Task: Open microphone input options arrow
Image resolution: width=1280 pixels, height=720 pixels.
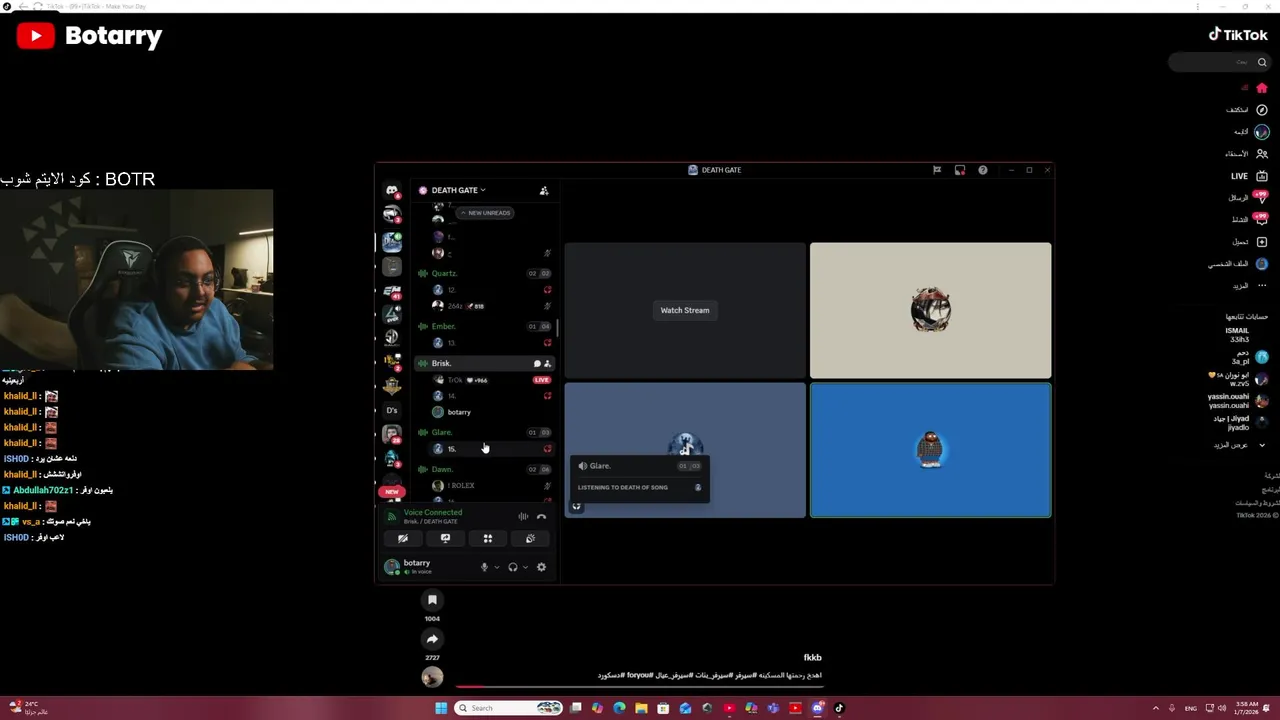Action: pyautogui.click(x=496, y=567)
